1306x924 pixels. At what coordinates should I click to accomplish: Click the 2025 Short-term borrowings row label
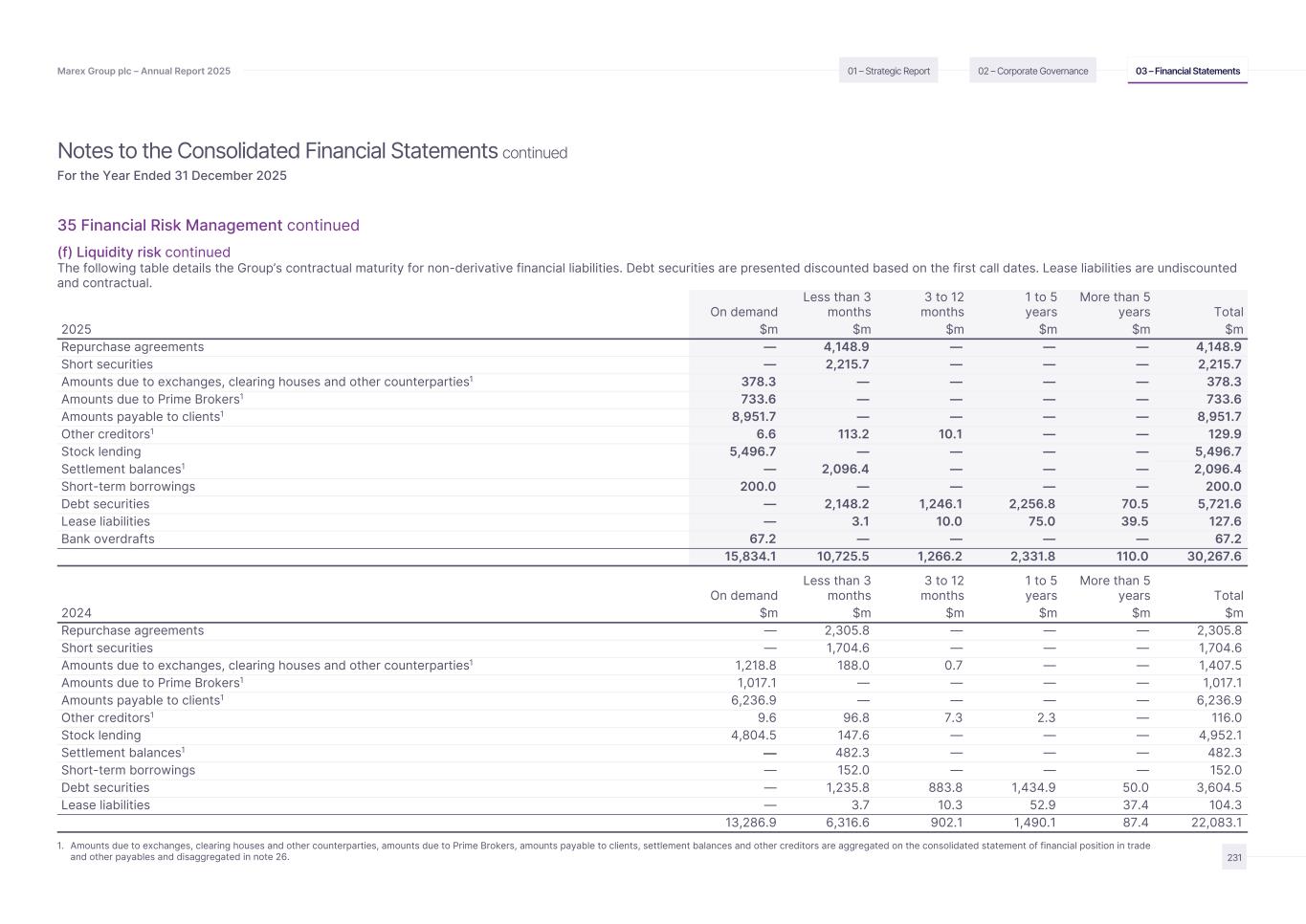pos(127,487)
